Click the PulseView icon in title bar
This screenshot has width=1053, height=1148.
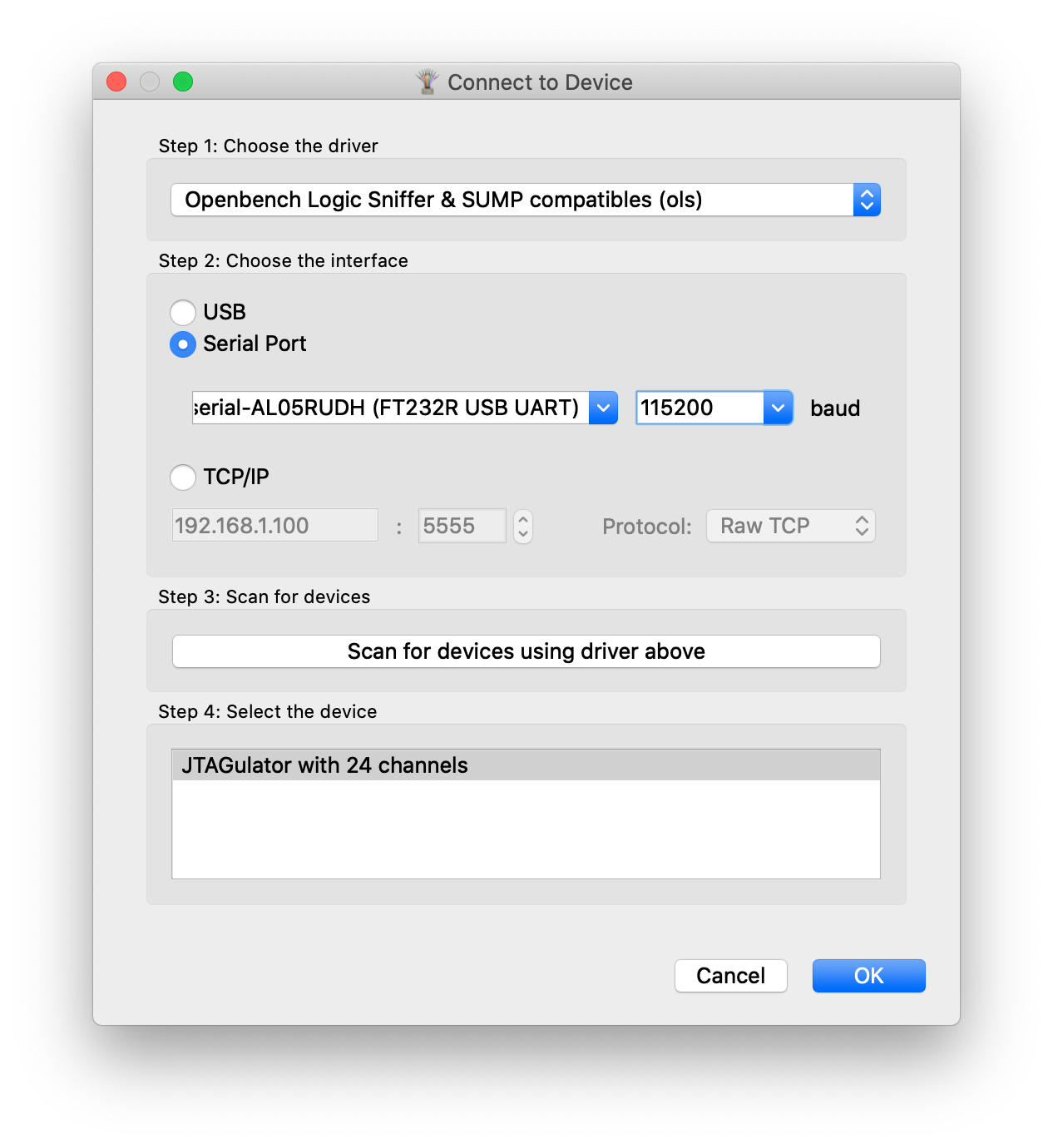(x=427, y=82)
